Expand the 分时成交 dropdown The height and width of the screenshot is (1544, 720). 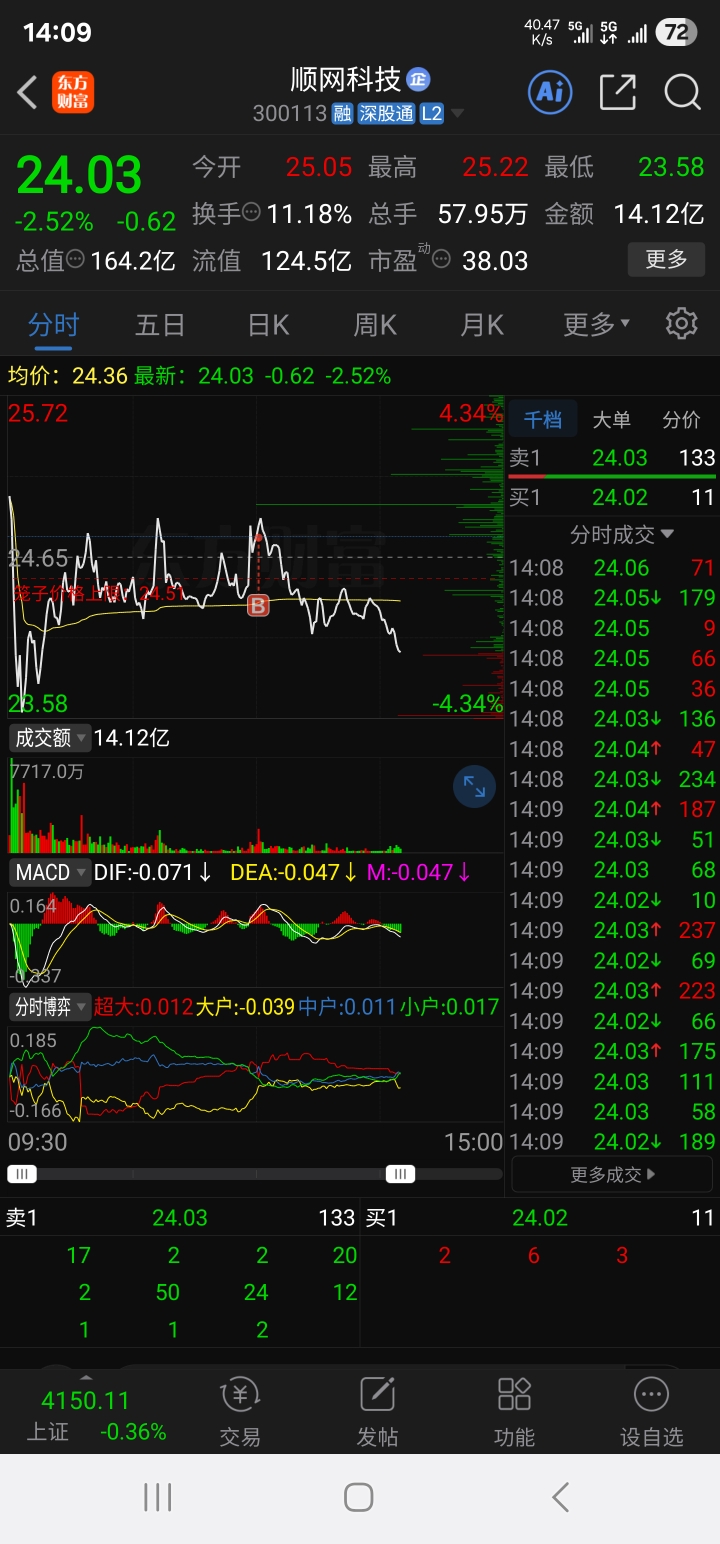pos(622,535)
